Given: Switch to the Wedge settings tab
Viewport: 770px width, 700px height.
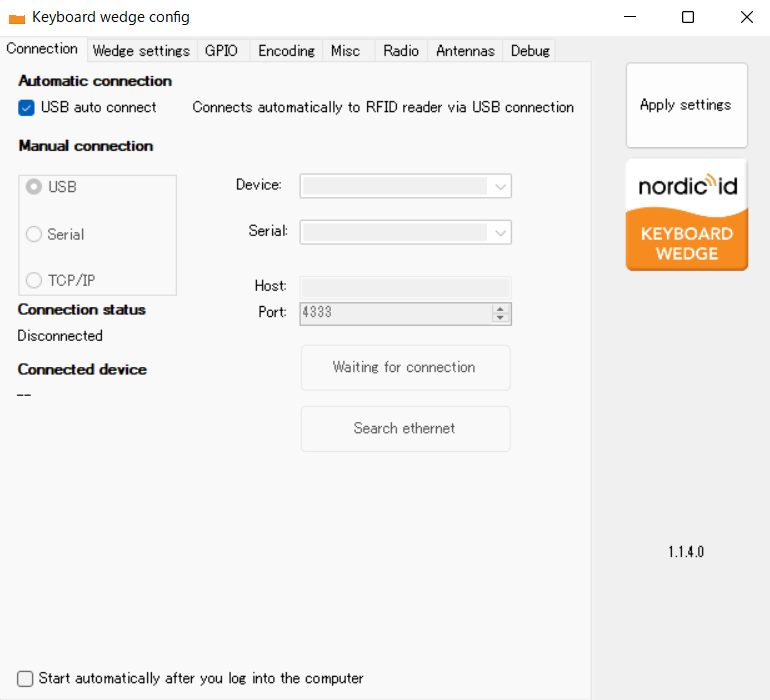Looking at the screenshot, I should 141,50.
